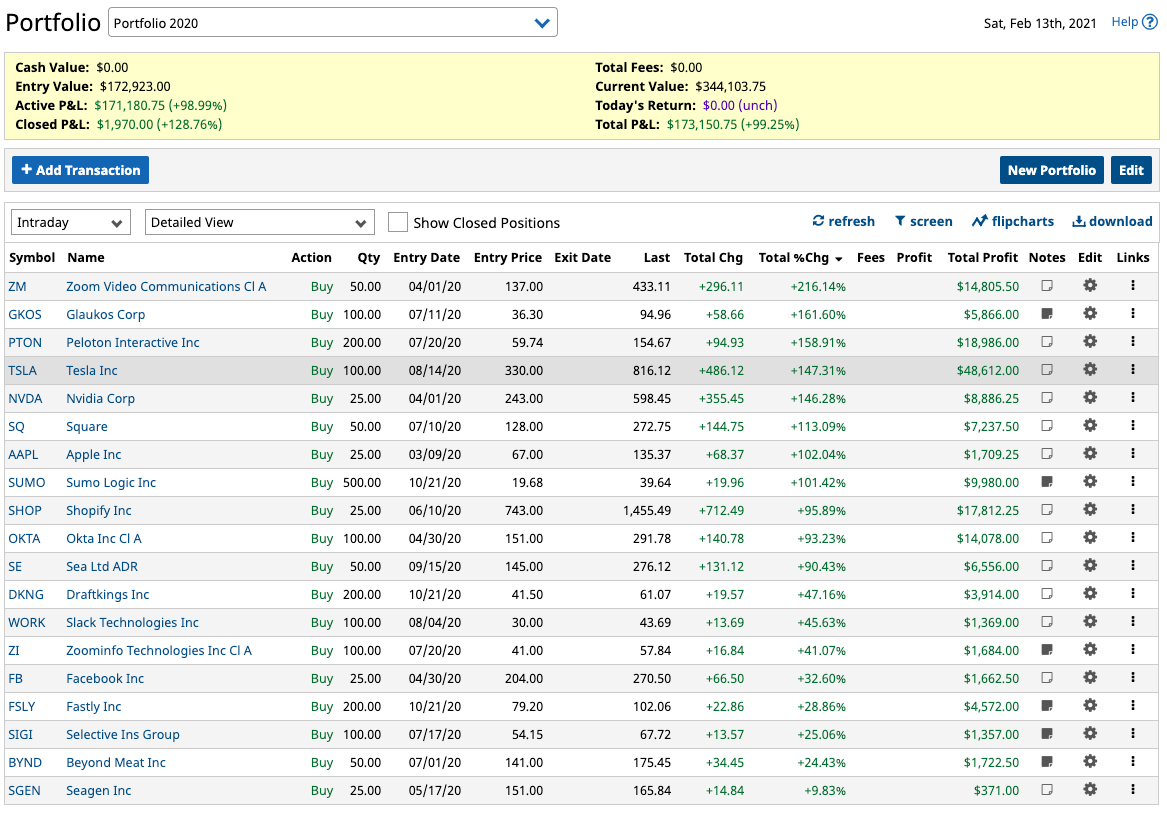Screen dimensions: 1167x823
Task: Select Shopify last price 1,455.49
Action: click(647, 510)
